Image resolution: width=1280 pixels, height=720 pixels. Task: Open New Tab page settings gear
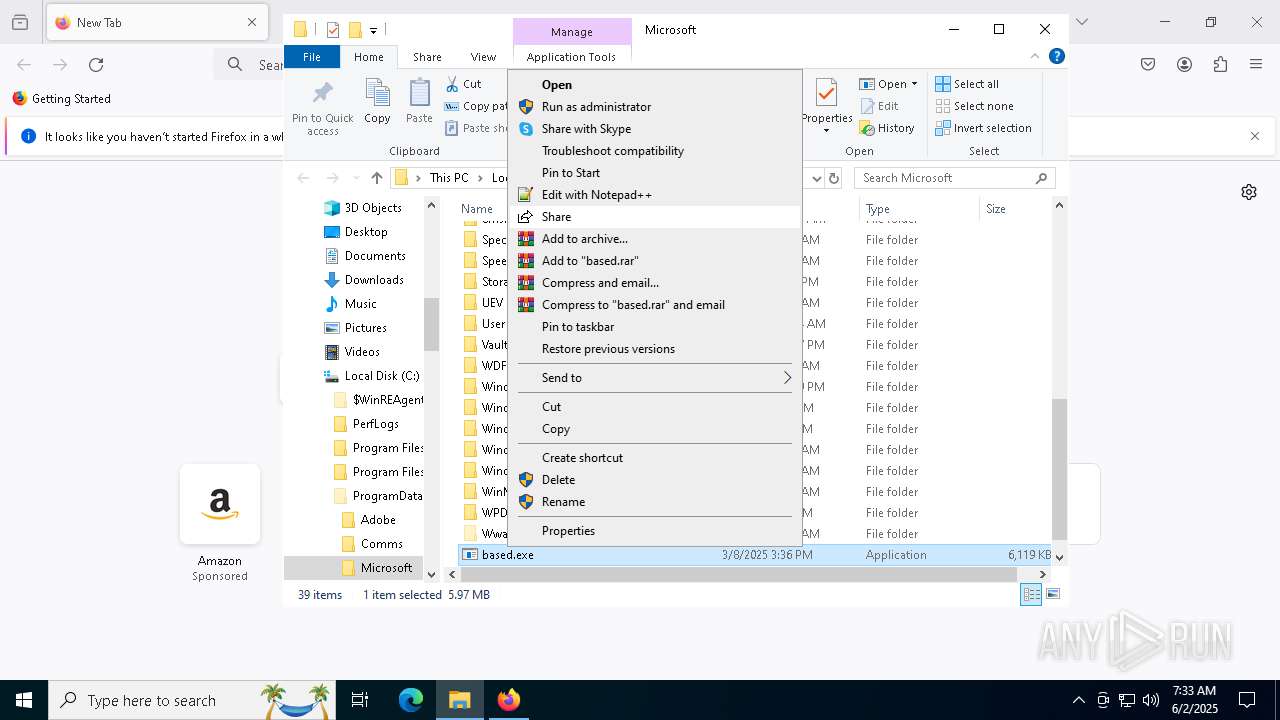[x=1249, y=192]
